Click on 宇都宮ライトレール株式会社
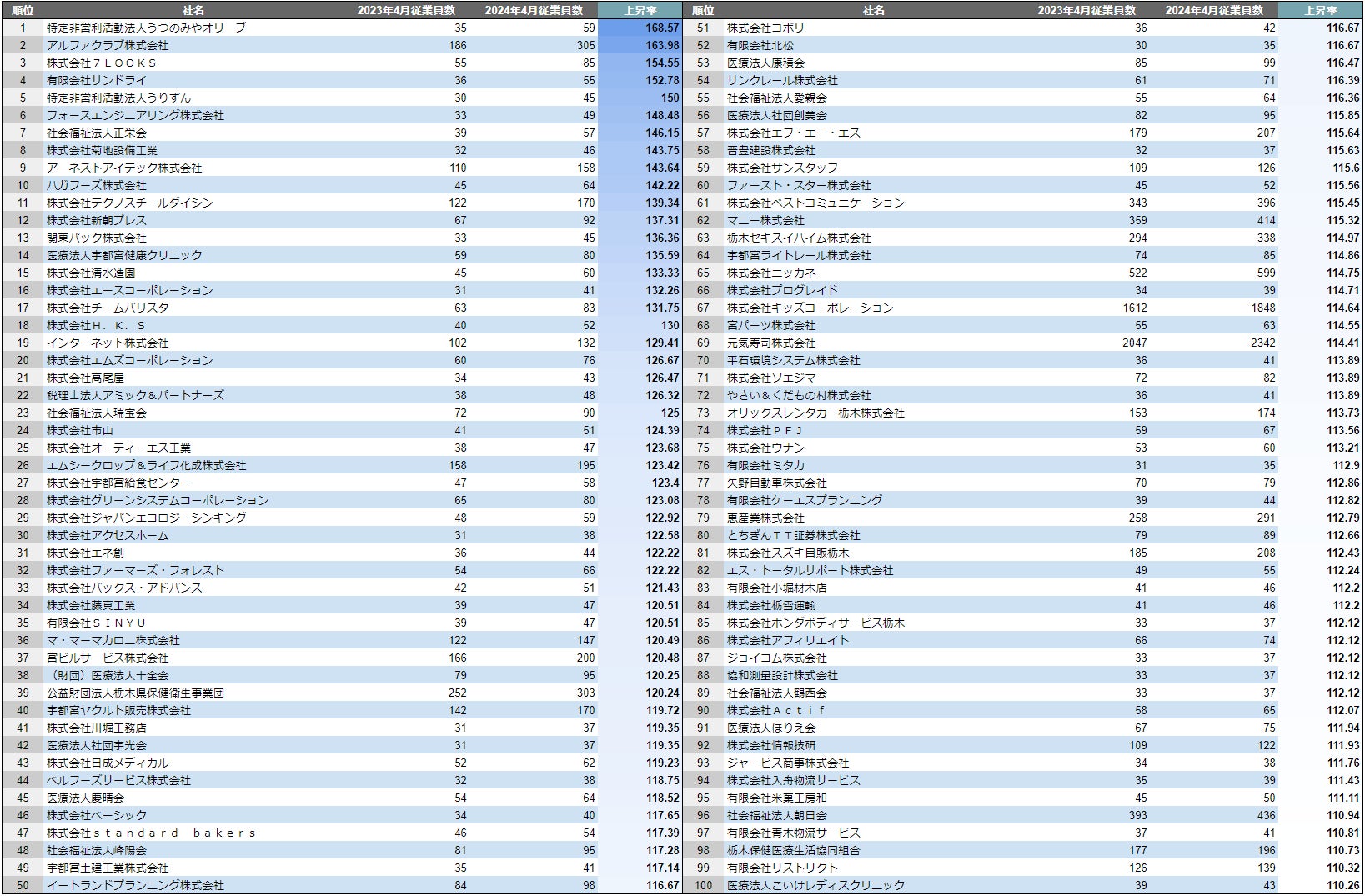 (x=799, y=255)
